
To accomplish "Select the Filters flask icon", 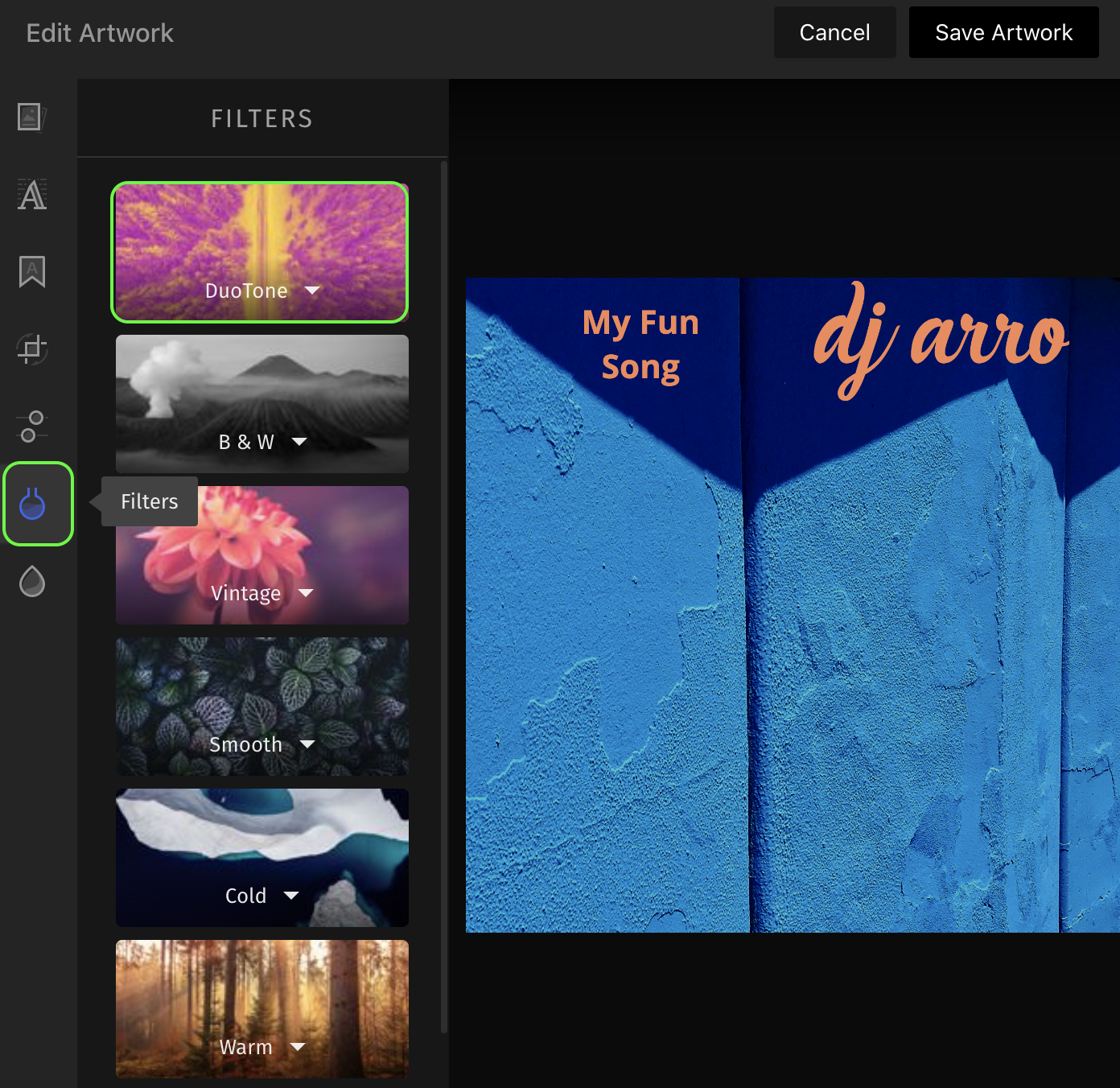I will [32, 504].
